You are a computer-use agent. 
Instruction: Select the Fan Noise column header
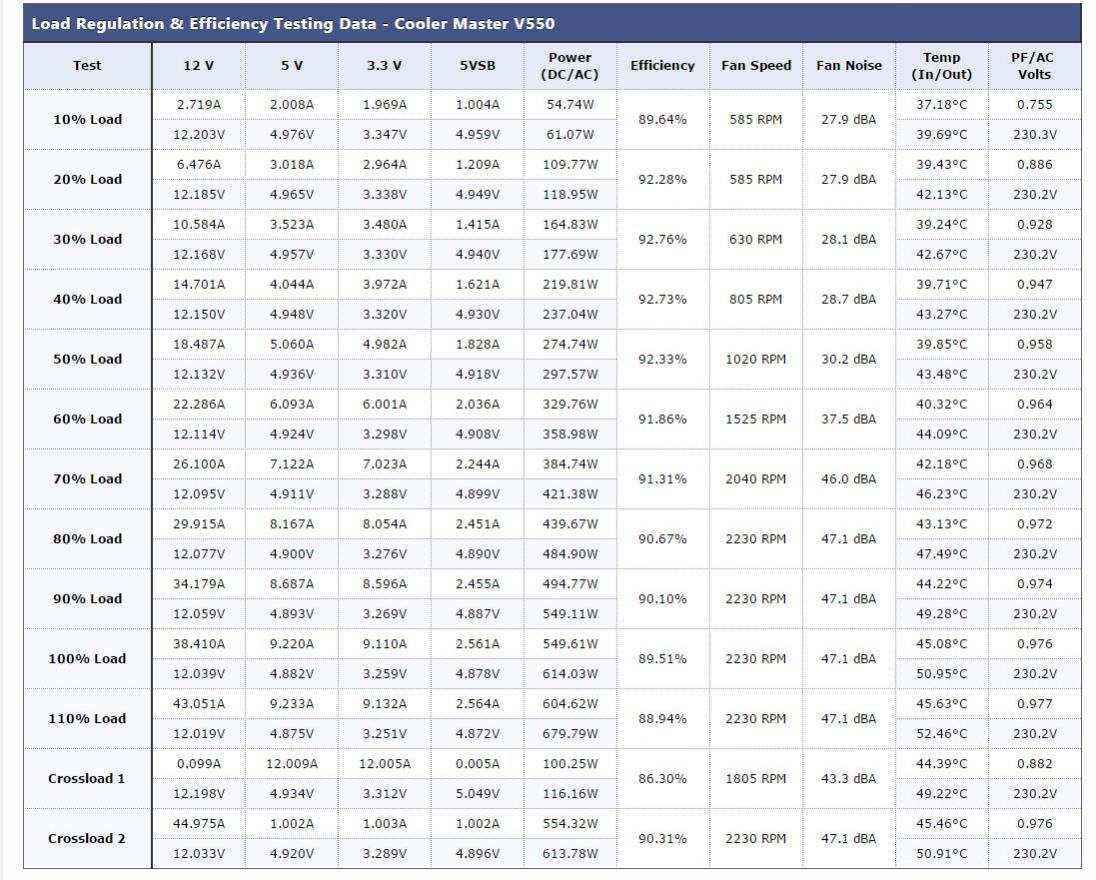(x=849, y=66)
